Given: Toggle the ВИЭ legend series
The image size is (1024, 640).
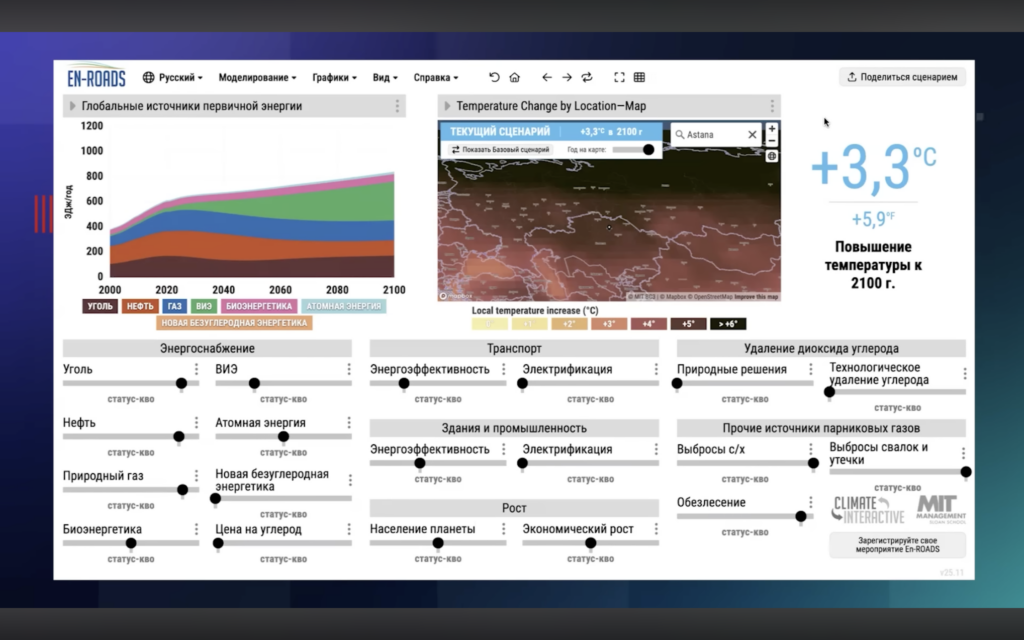Looking at the screenshot, I should tap(204, 306).
